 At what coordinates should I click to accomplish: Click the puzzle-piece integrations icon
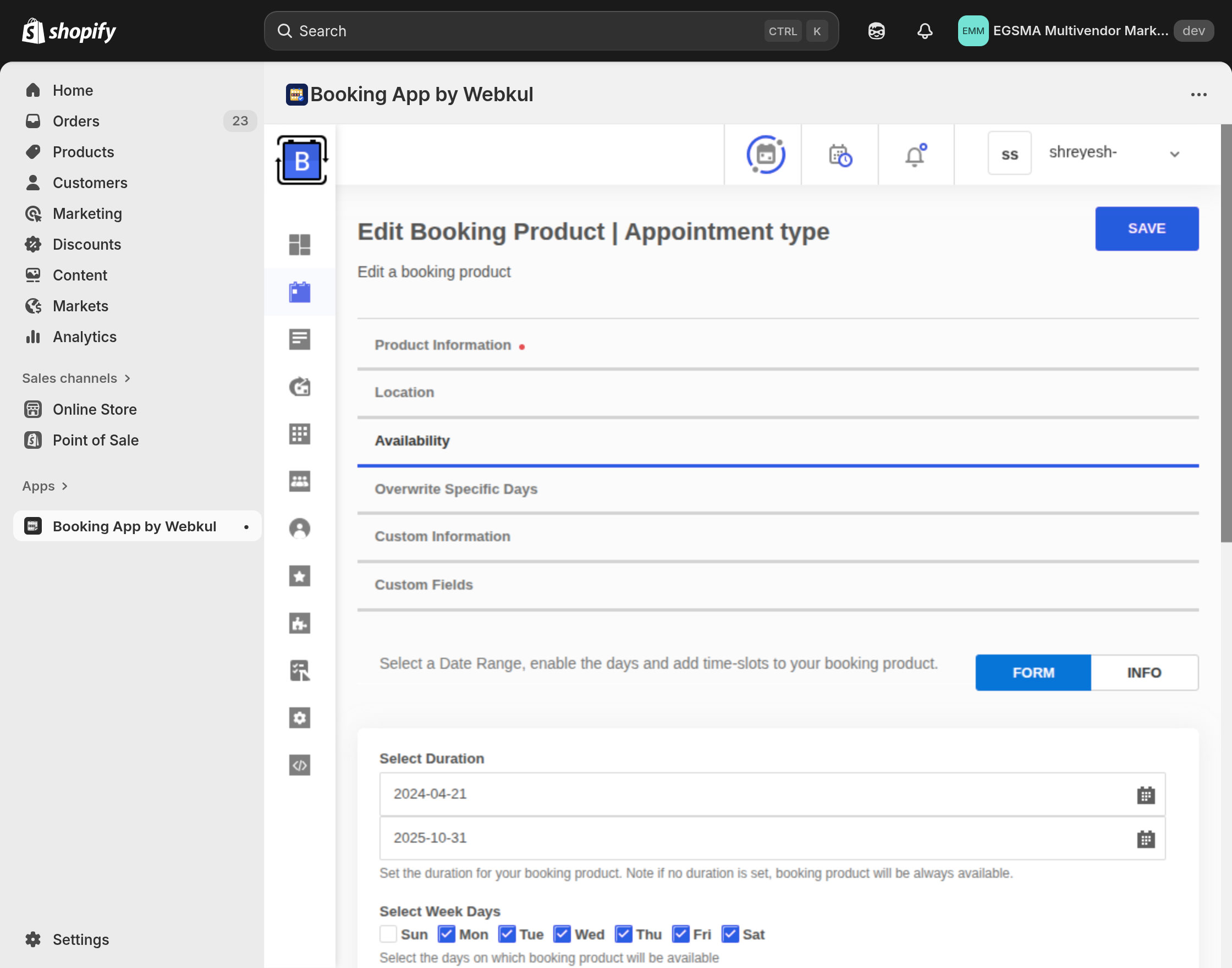(300, 623)
